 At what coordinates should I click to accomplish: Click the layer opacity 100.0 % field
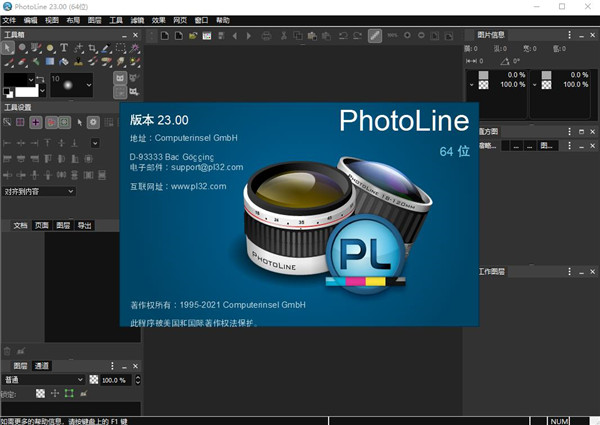pyautogui.click(x=115, y=380)
